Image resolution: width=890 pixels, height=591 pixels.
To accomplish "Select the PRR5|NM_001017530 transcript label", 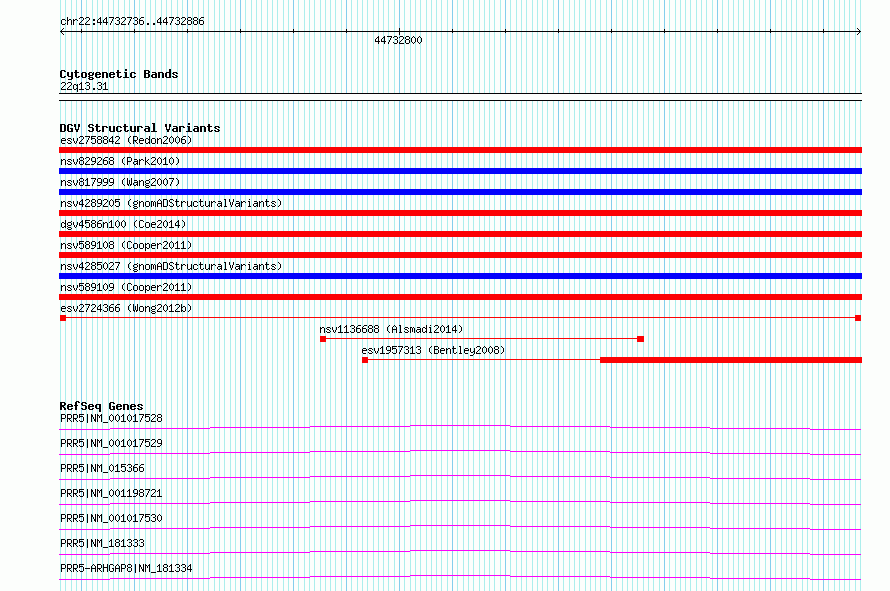I will pos(111,518).
